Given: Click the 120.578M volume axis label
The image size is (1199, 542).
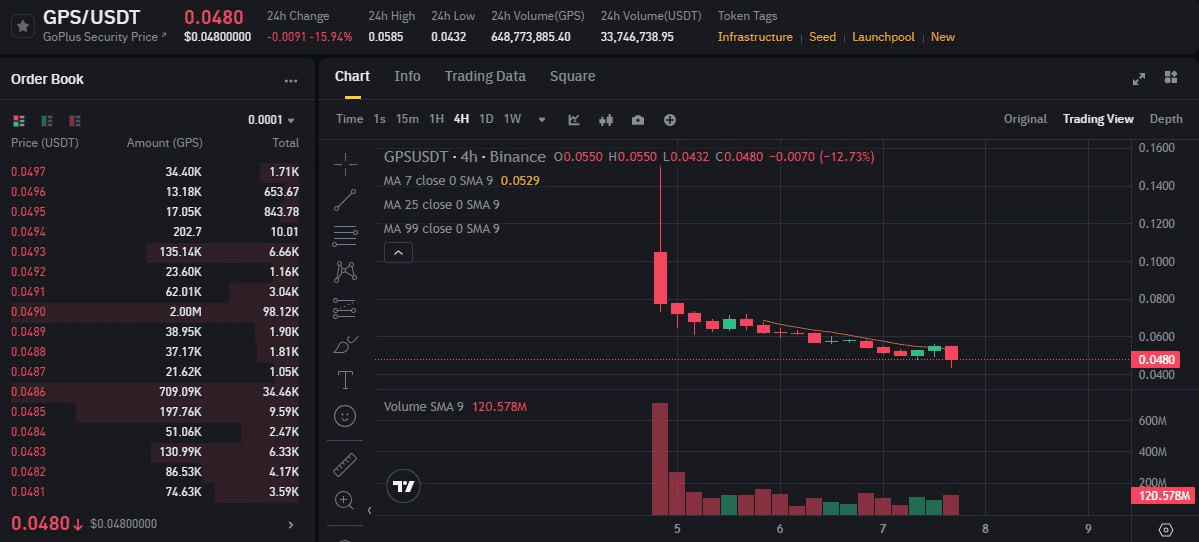Looking at the screenshot, I should click(x=1162, y=496).
